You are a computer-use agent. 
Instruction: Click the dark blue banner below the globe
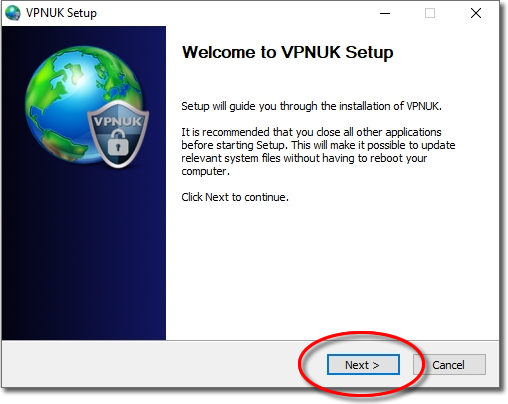tap(83, 253)
